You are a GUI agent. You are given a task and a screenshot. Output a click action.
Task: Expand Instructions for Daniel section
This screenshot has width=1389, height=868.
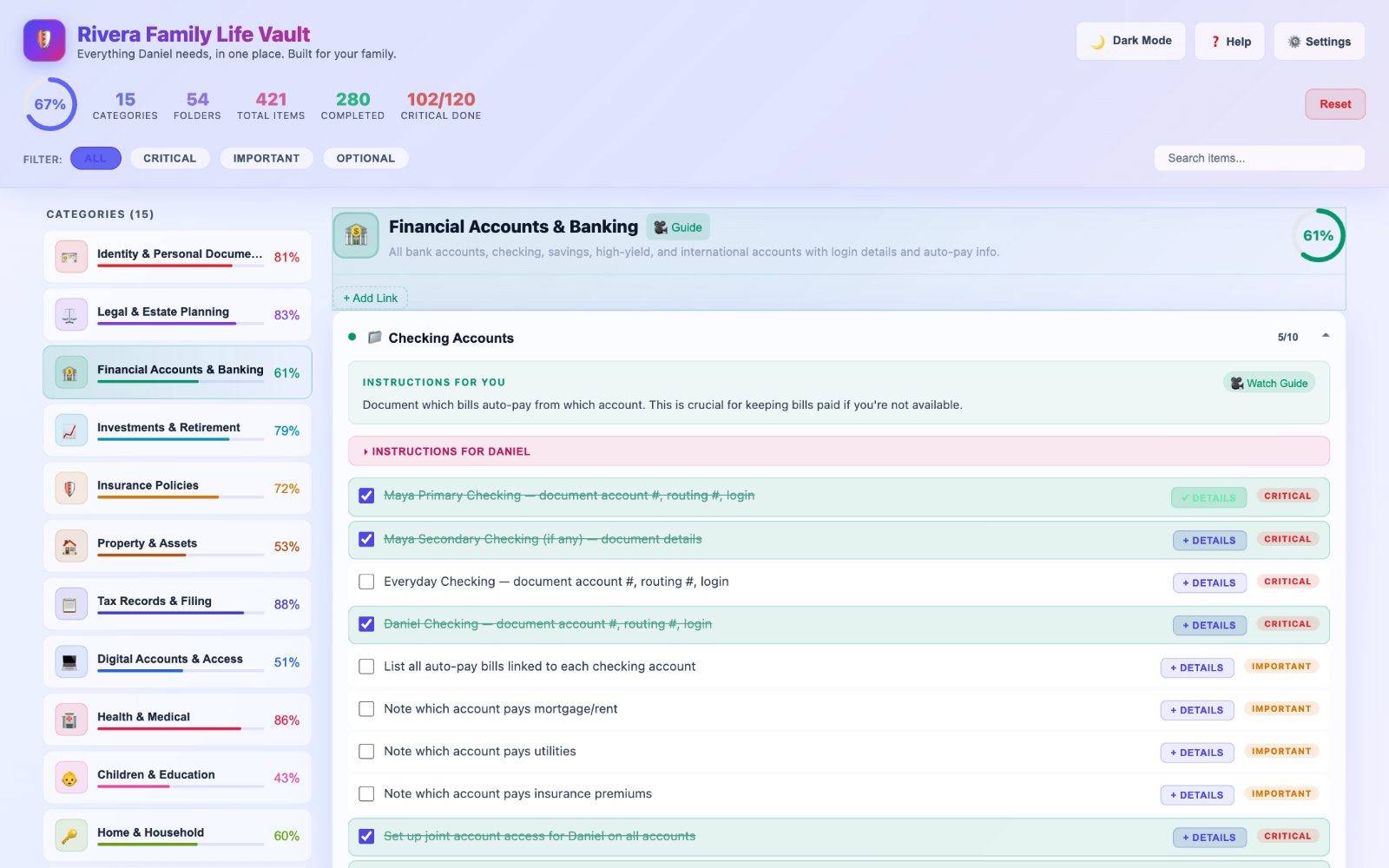click(839, 451)
